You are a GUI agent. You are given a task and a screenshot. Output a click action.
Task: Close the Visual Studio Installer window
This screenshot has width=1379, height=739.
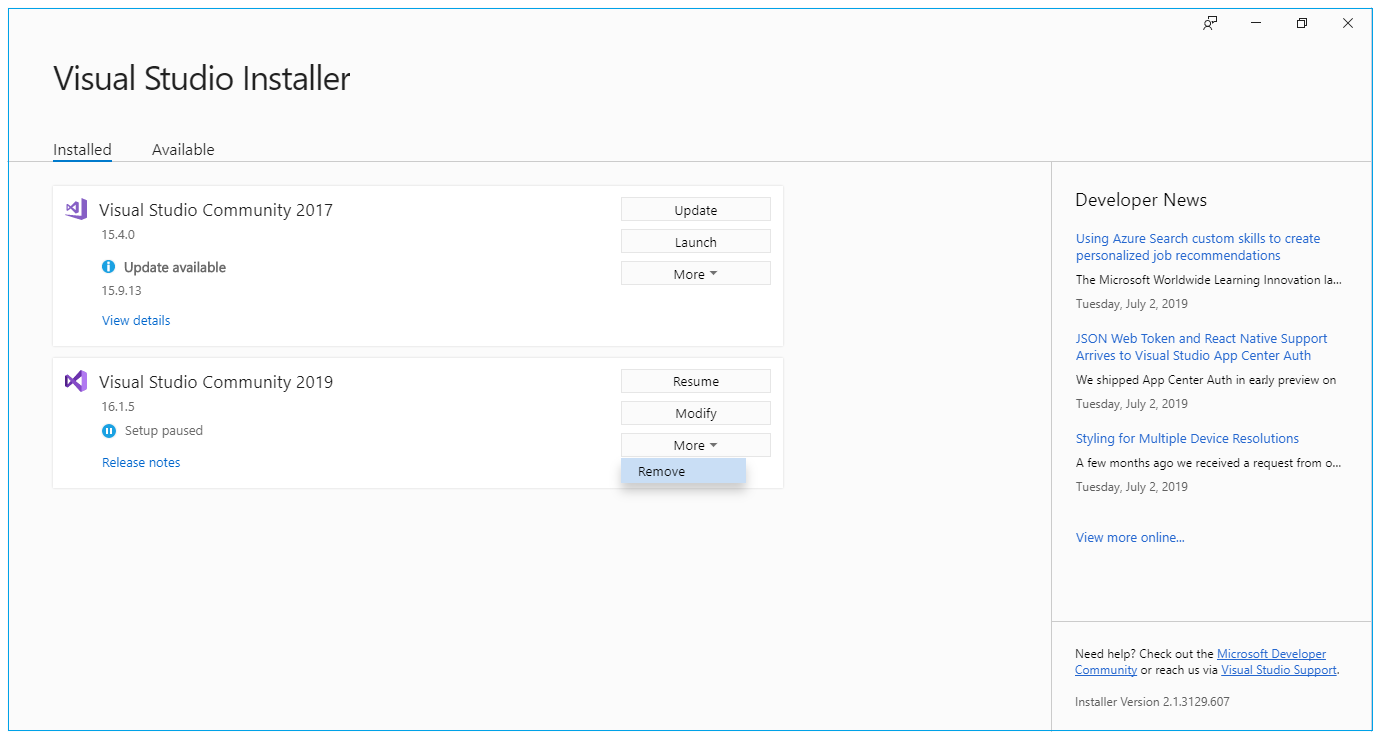click(x=1348, y=23)
